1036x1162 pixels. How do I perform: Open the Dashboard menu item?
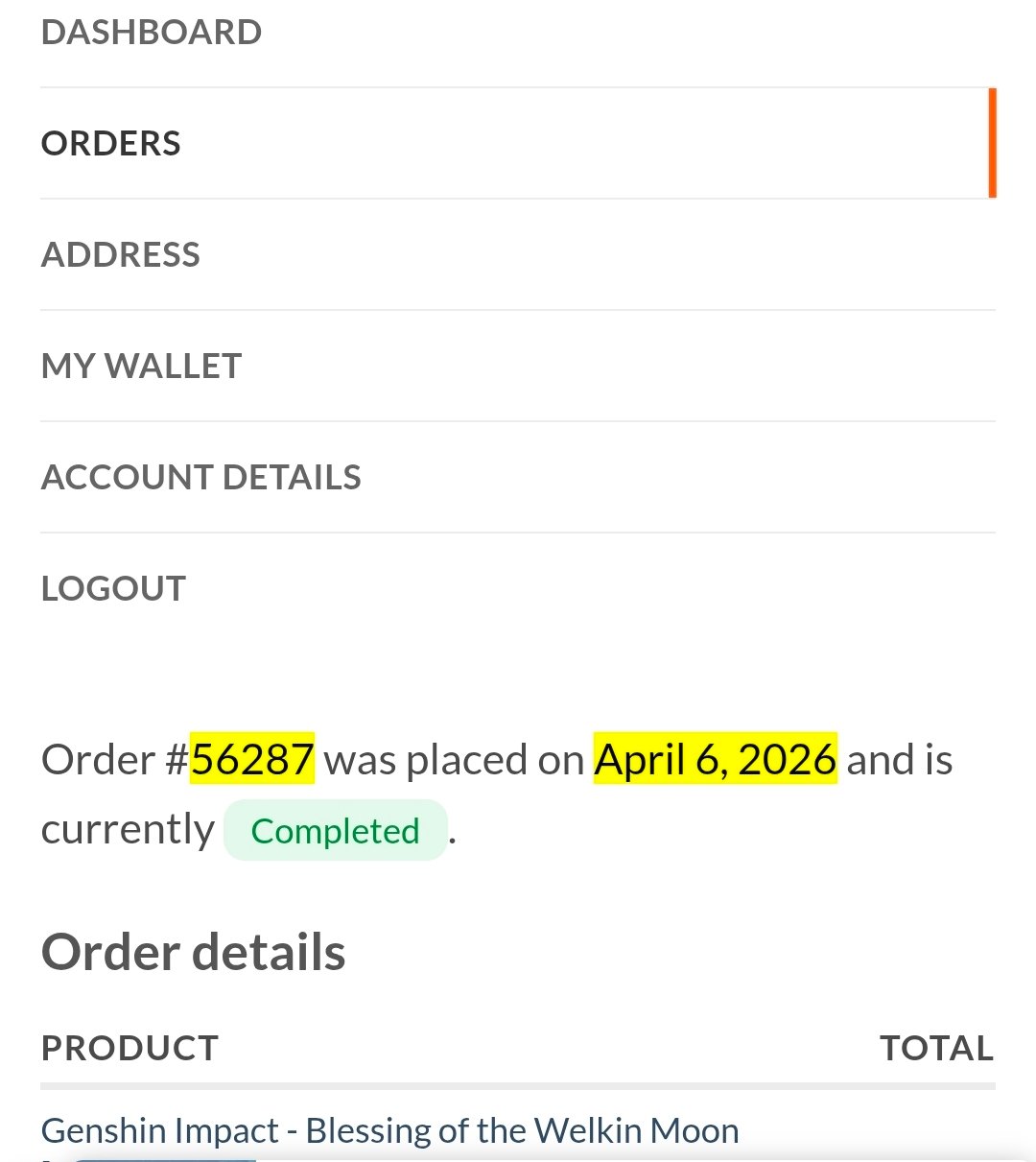click(152, 33)
